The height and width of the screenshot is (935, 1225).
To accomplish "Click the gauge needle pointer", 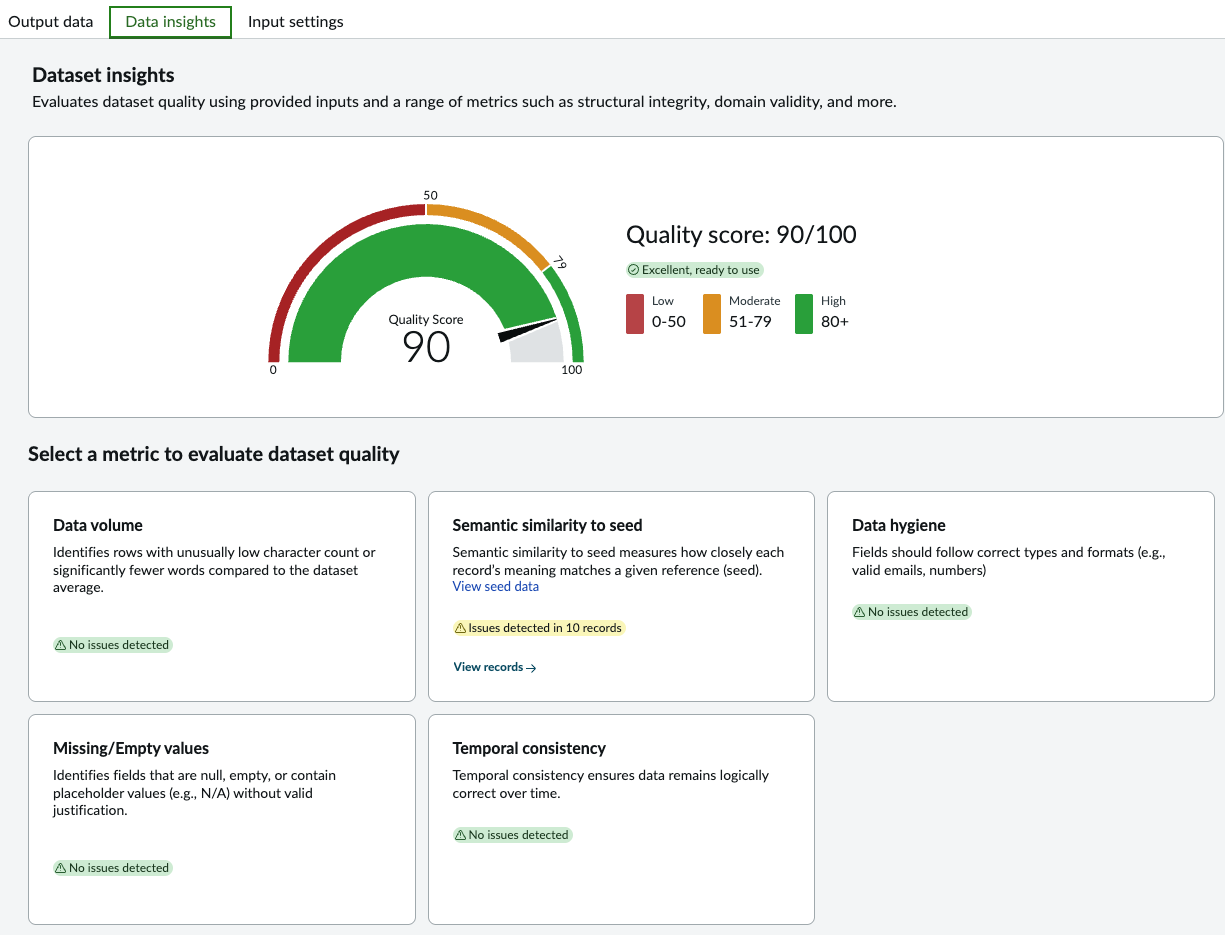I will (x=527, y=331).
